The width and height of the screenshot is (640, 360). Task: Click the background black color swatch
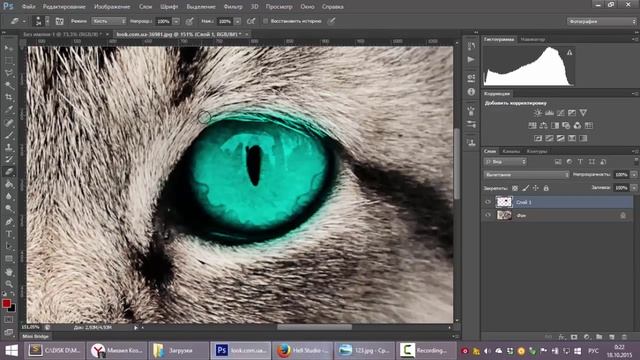tap(12, 309)
